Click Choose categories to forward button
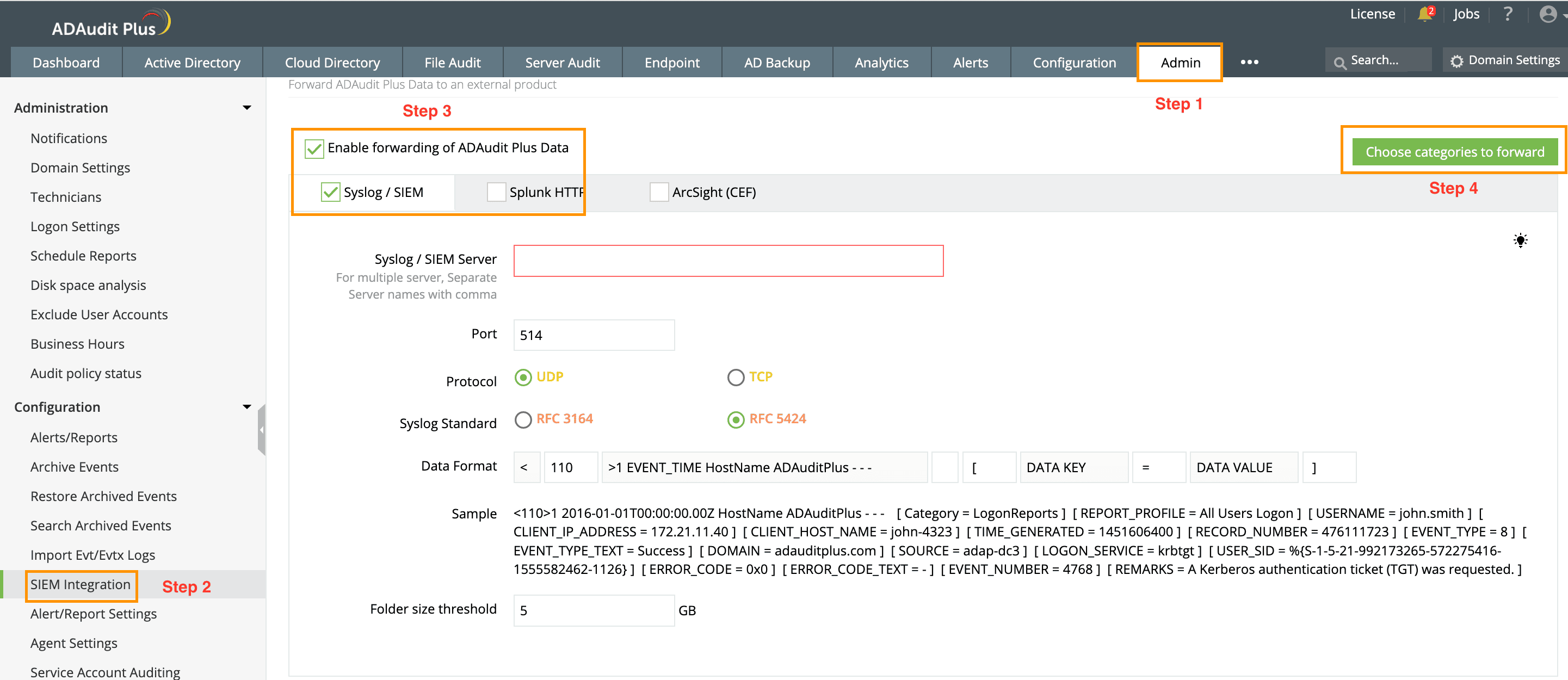The image size is (1568, 680). 1454,152
